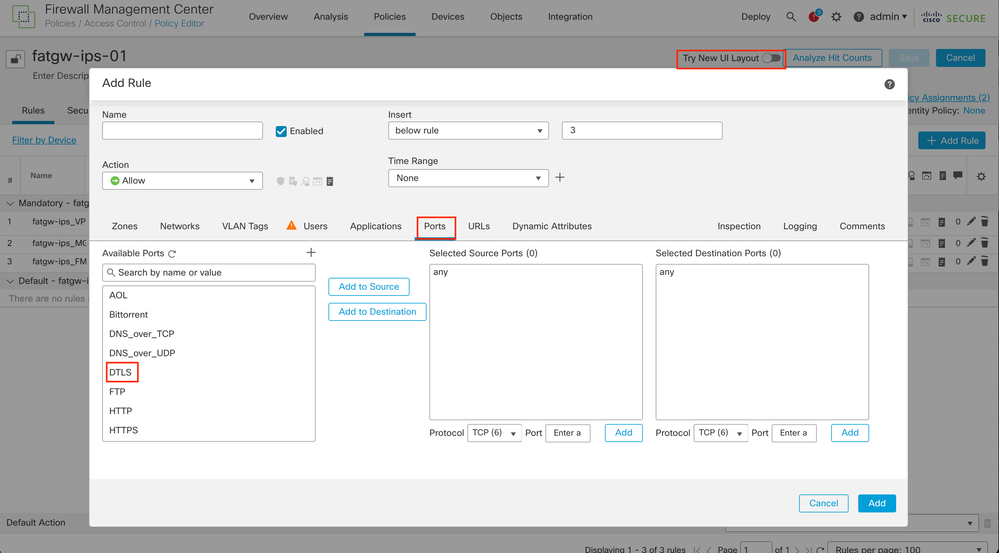Open the Devices menu

[x=447, y=17]
